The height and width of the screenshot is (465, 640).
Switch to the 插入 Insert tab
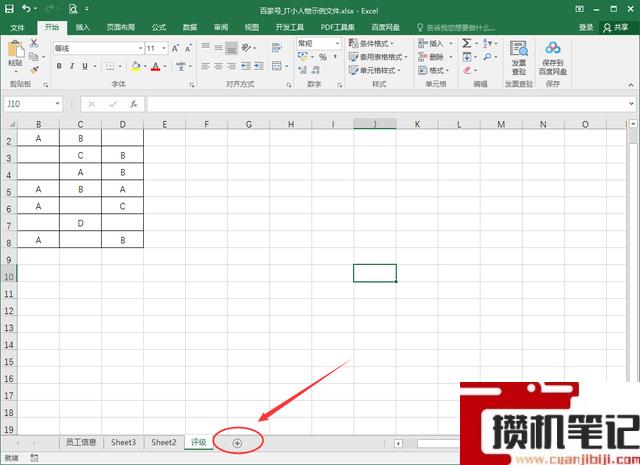click(82, 27)
